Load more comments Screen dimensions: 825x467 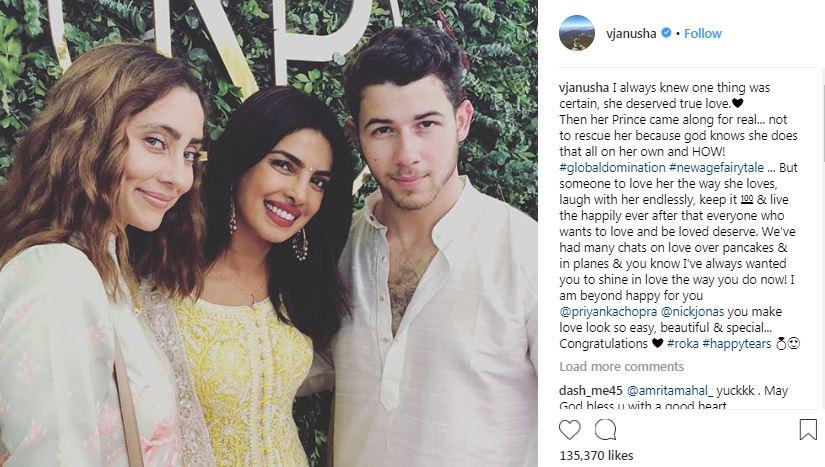coord(621,367)
